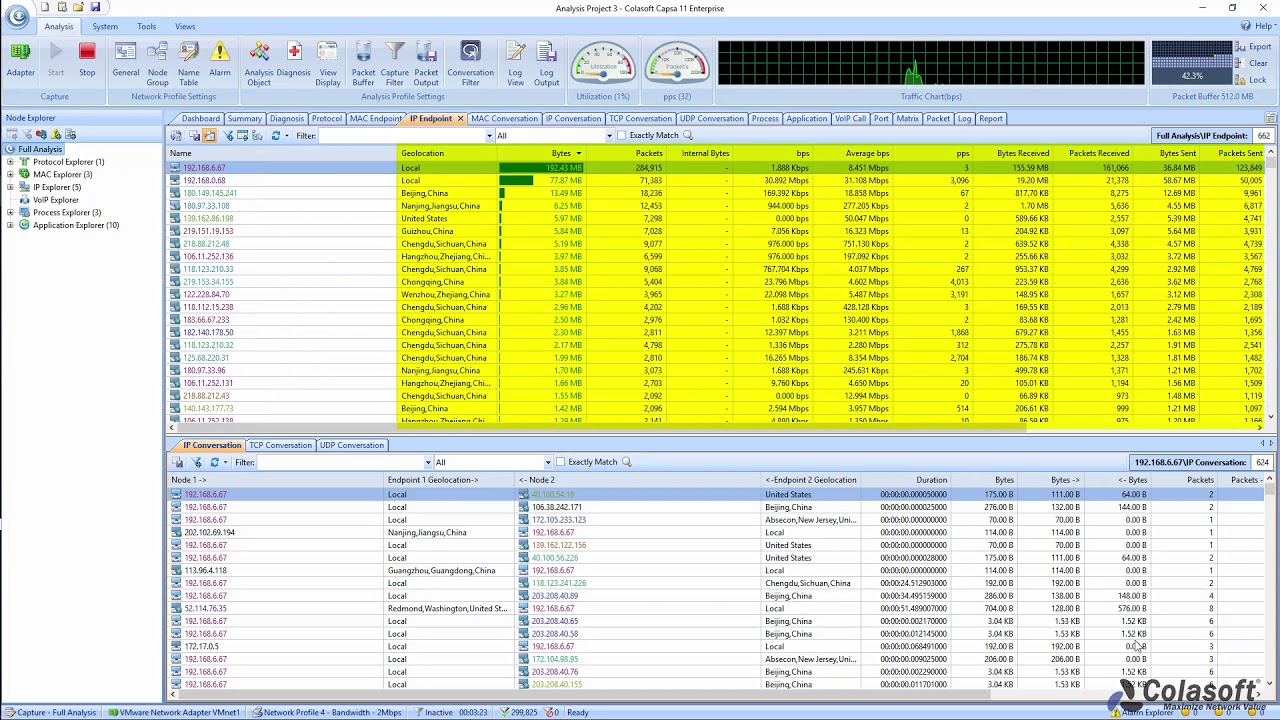The height and width of the screenshot is (720, 1280).
Task: Expand Process Explorer tree node
Action: point(10,212)
